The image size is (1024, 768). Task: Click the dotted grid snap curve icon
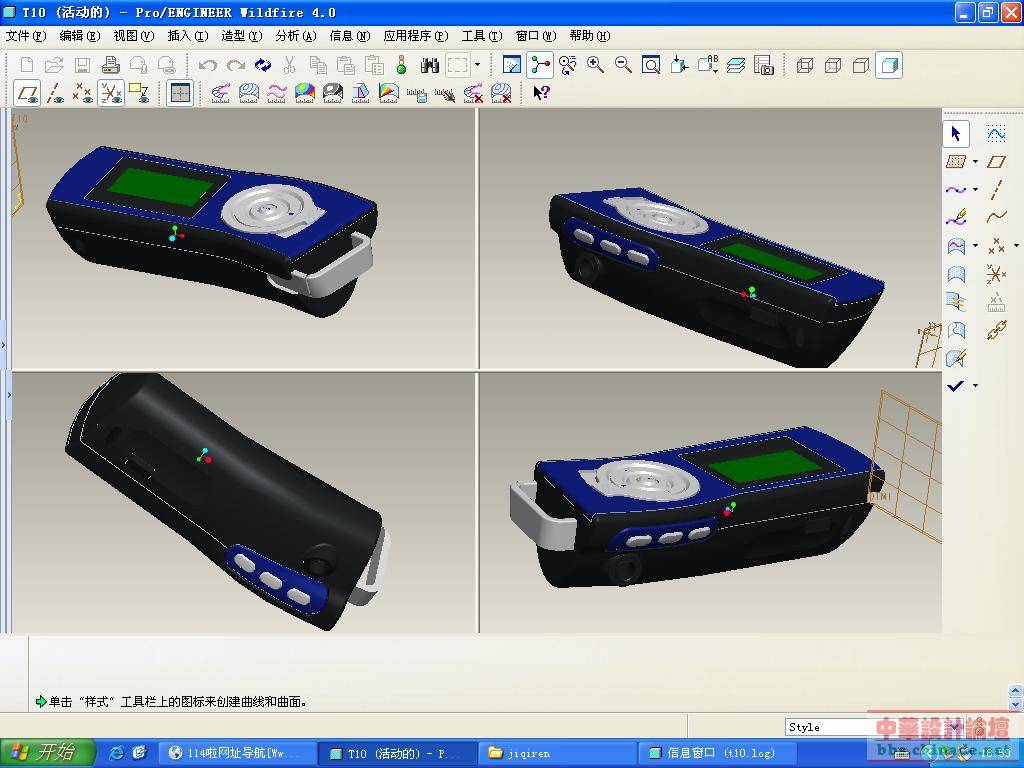996,134
